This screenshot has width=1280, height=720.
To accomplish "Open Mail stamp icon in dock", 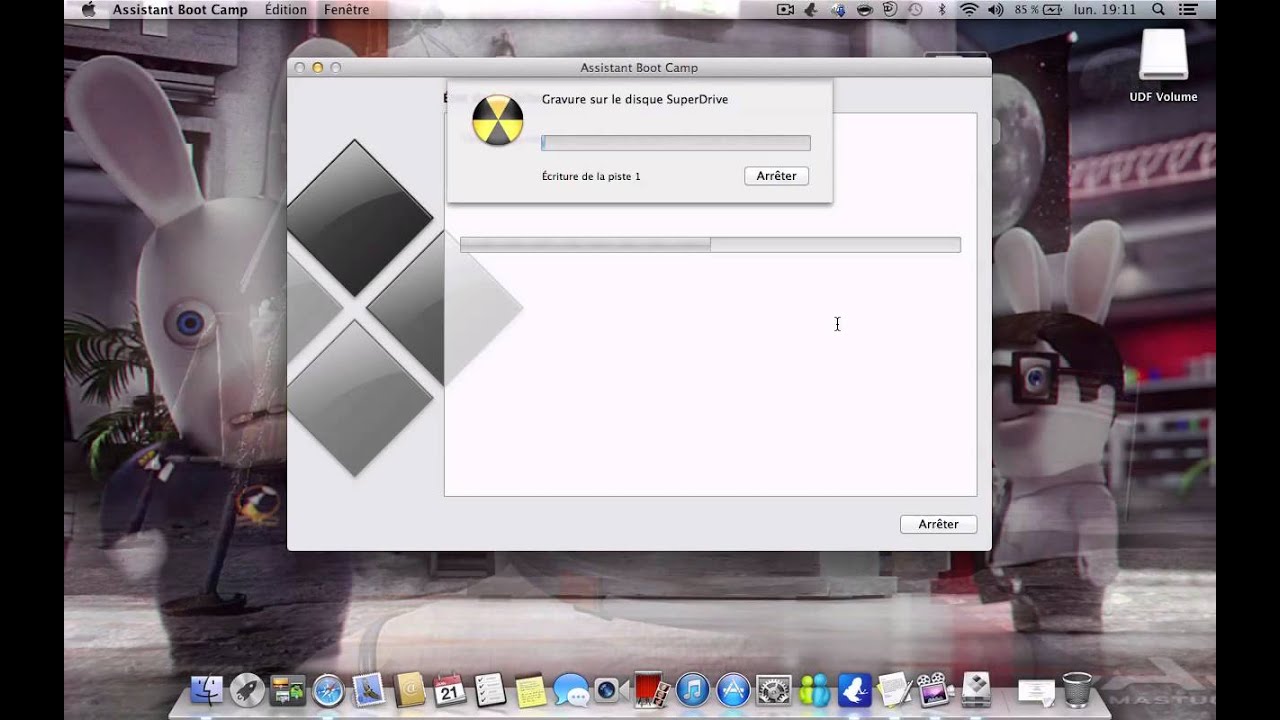I will pos(369,690).
